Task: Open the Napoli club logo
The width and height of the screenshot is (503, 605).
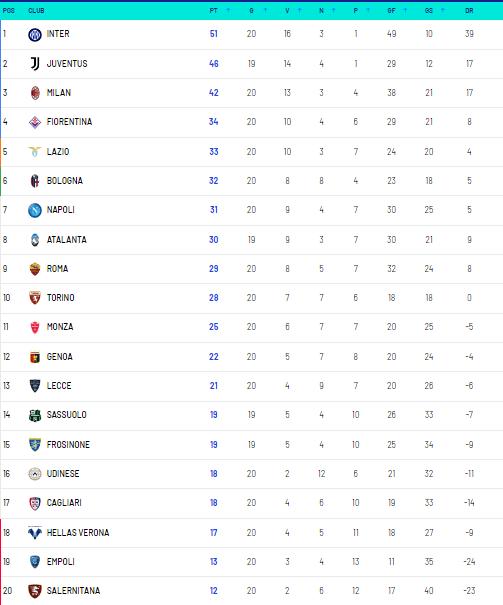Action: pyautogui.click(x=35, y=210)
